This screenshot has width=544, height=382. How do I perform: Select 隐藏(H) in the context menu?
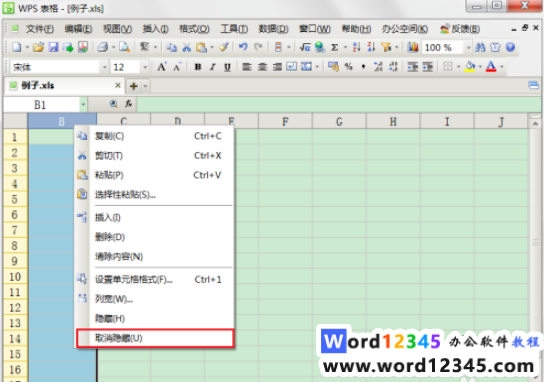155,318
